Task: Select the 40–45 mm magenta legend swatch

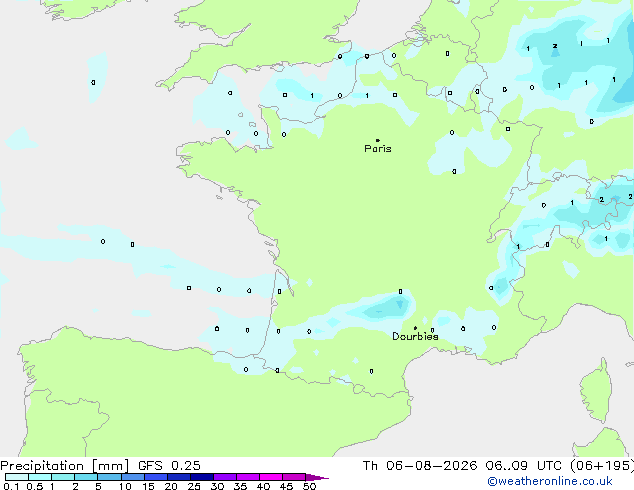Action: [271, 477]
